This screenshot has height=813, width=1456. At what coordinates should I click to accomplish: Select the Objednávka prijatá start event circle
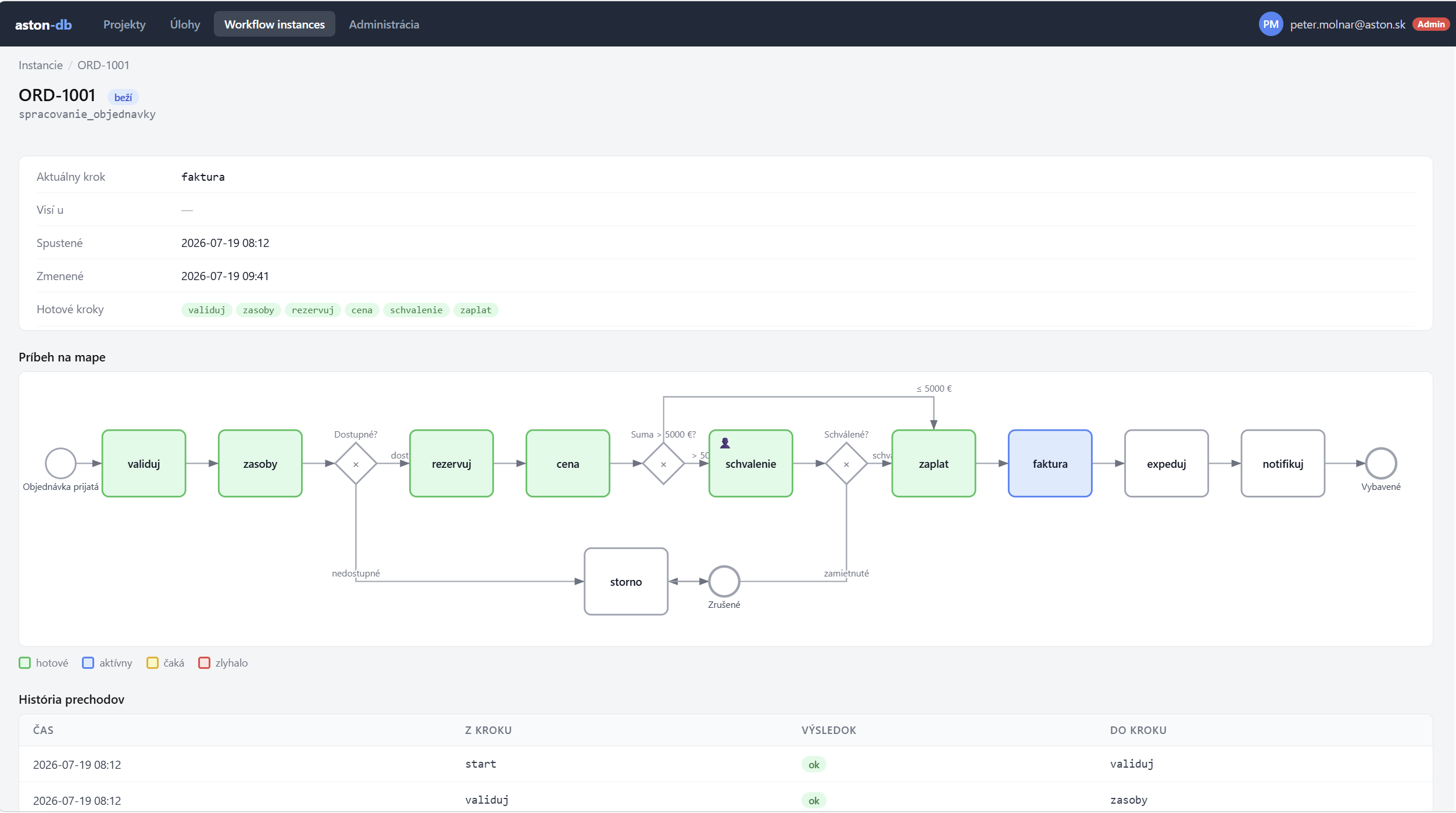[60, 463]
